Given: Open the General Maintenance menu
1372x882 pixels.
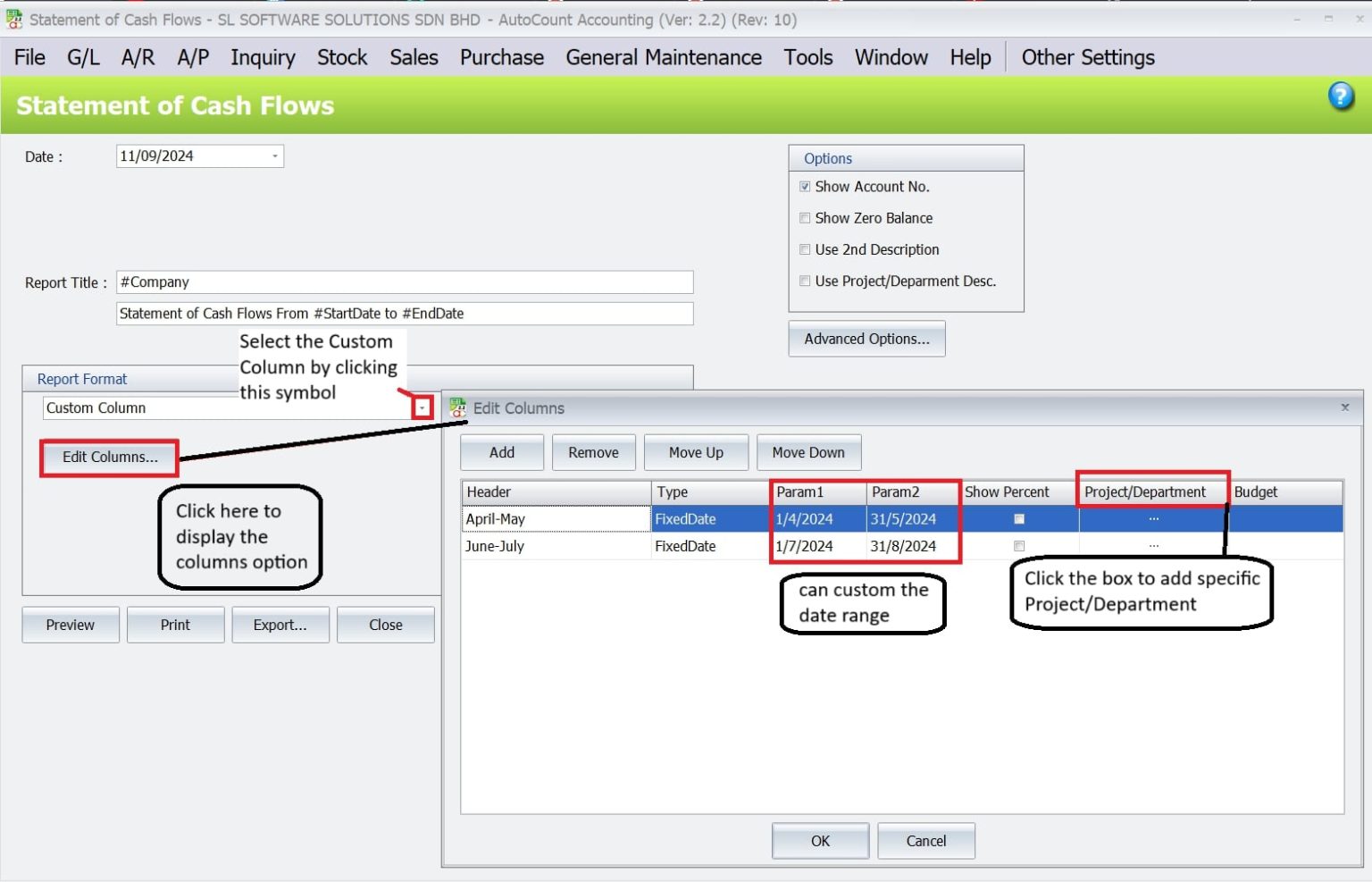Looking at the screenshot, I should coord(664,57).
